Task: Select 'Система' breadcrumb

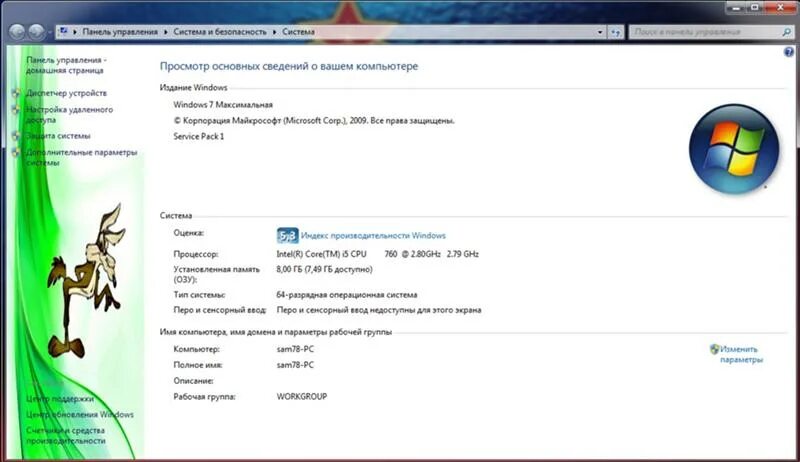Action: [x=298, y=32]
